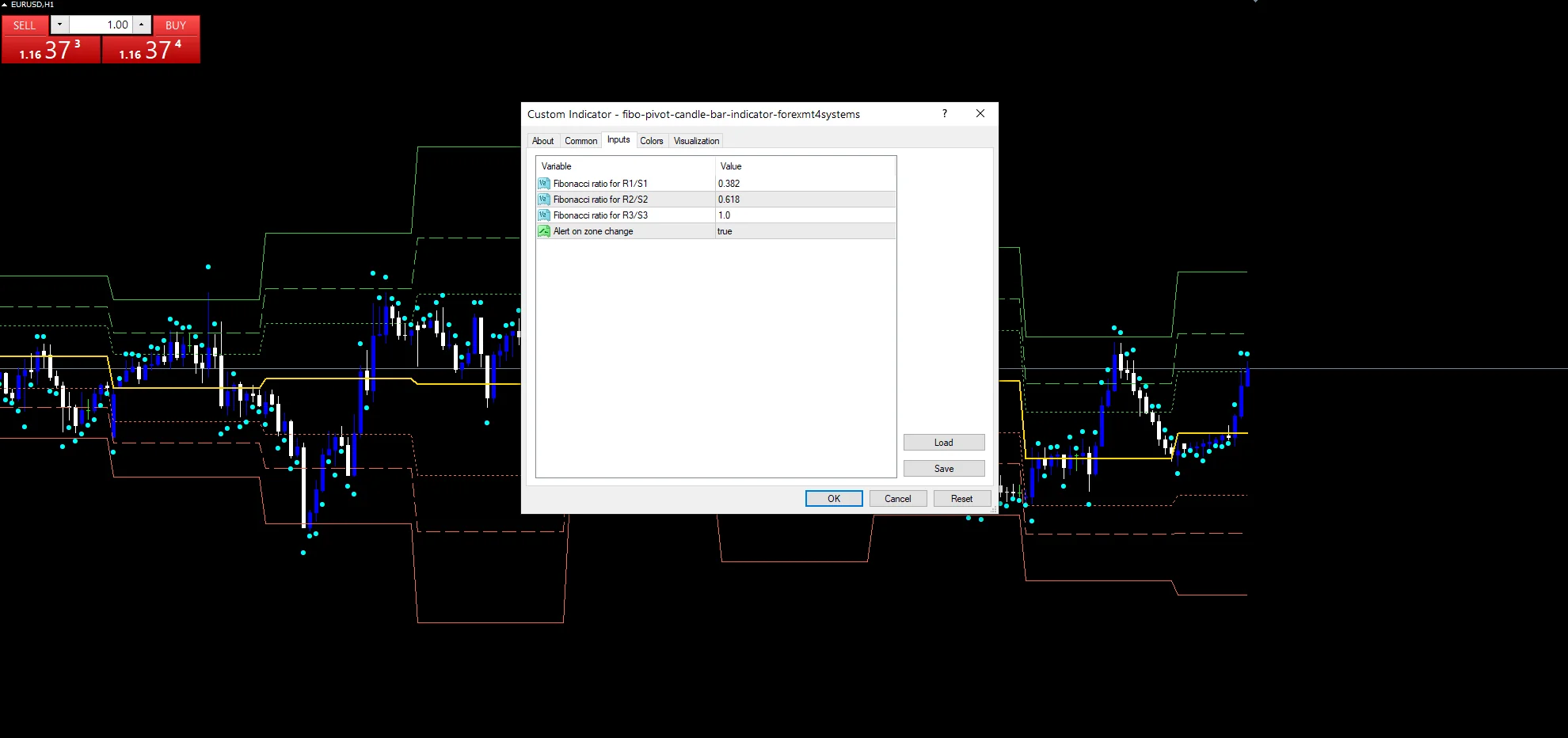Switch to the Colors tab
Viewport: 1568px width, 738px height.
click(652, 141)
